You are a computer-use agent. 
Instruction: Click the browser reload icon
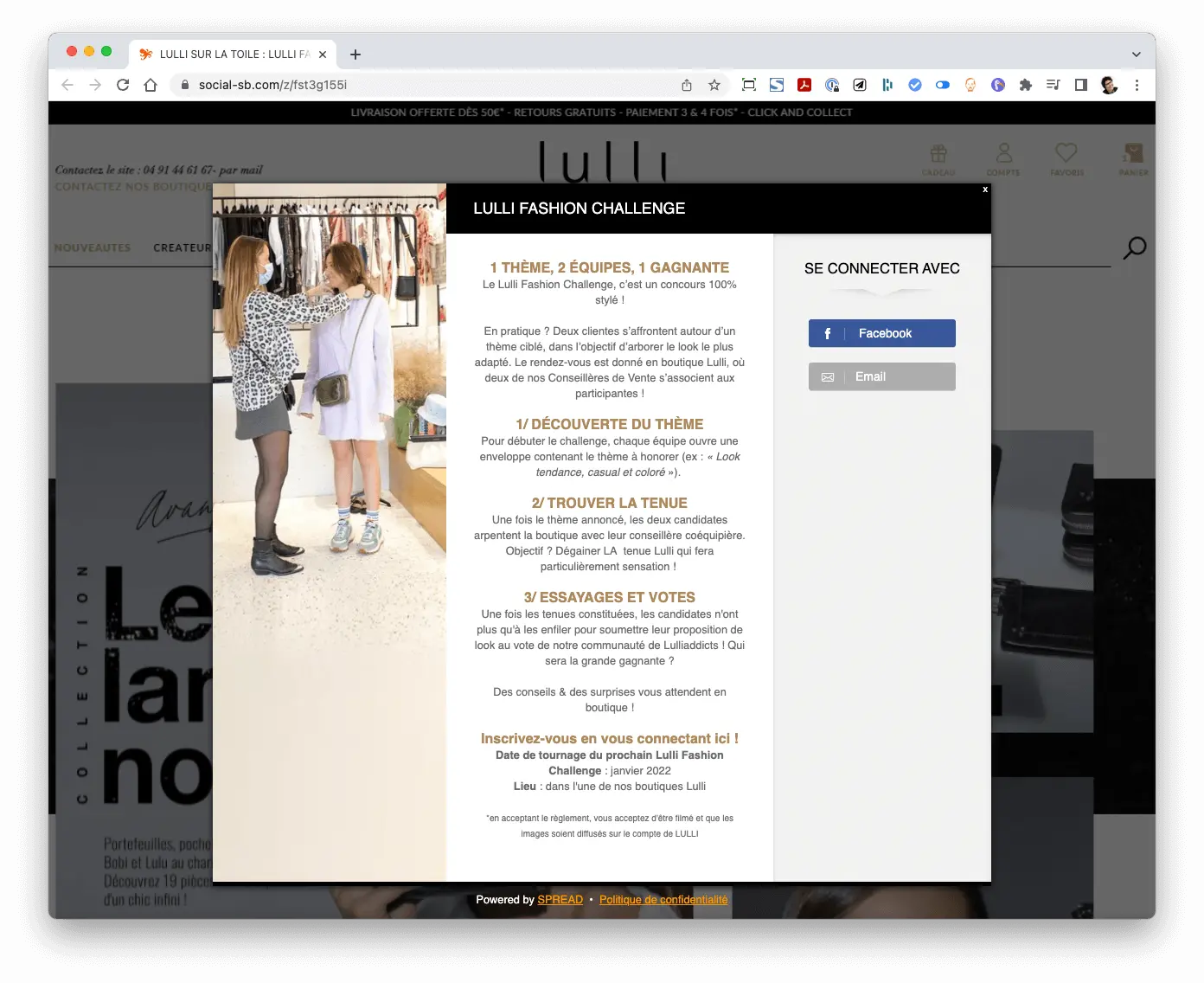[x=123, y=85]
